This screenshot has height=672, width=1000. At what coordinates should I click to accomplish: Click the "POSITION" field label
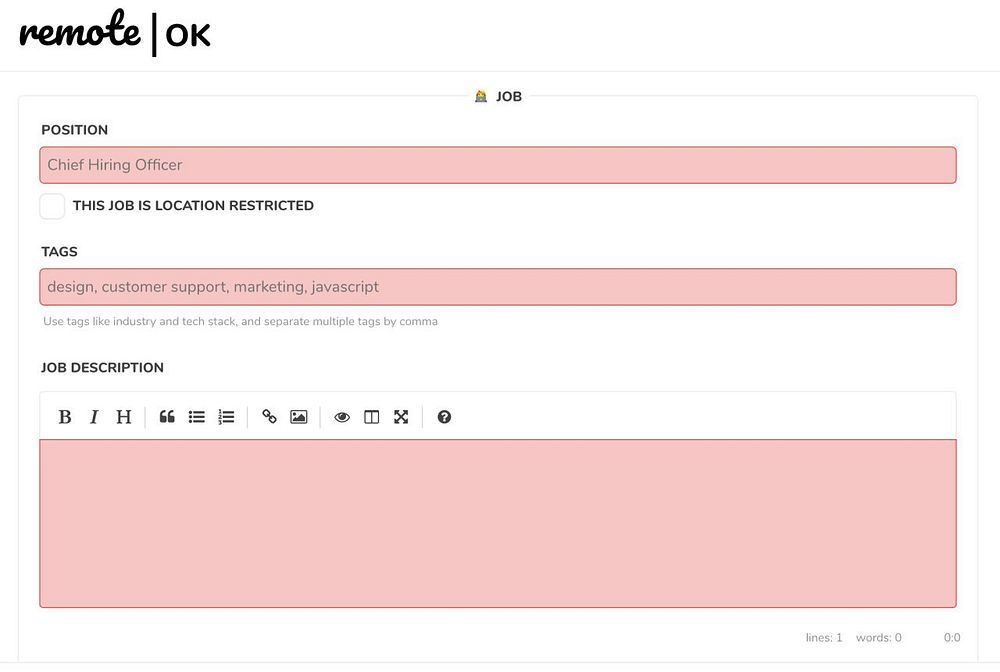pyautogui.click(x=75, y=129)
